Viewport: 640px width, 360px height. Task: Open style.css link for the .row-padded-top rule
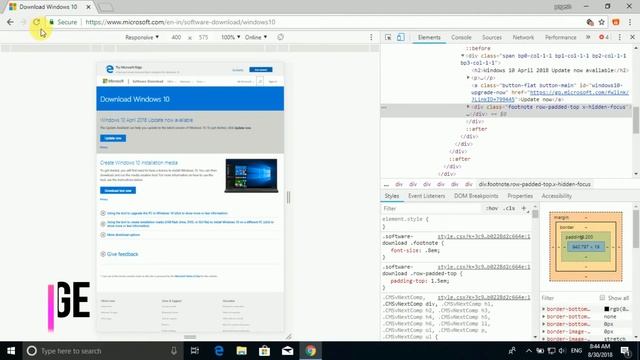coord(484,267)
